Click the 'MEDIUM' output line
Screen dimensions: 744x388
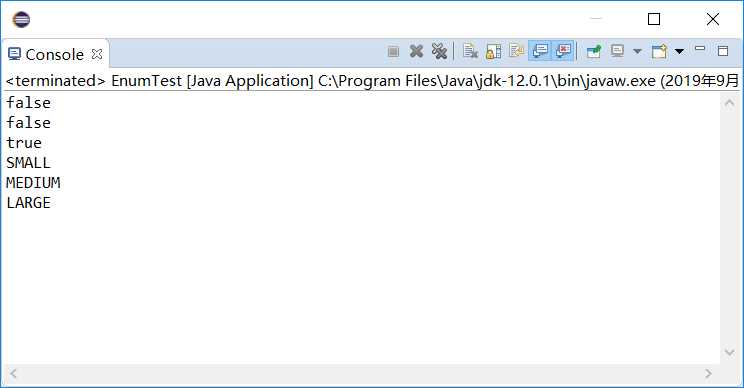click(x=33, y=183)
